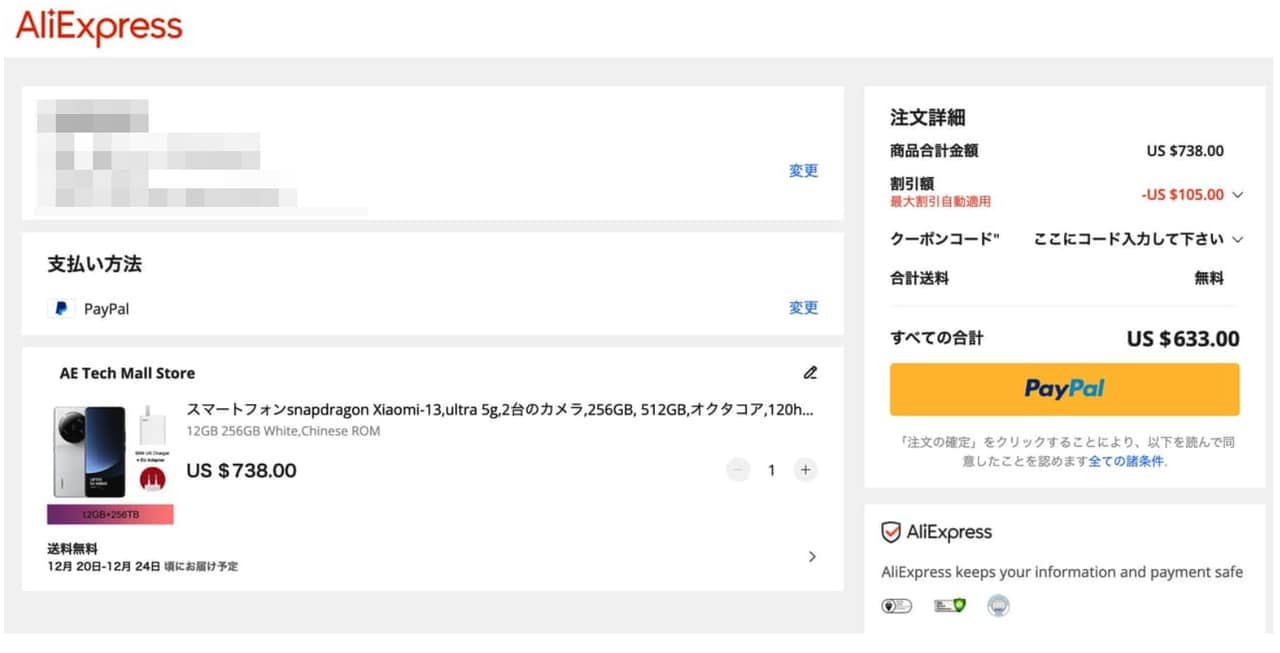The image size is (1280, 653).
Task: Open the 全ての諸条件 terms link
Action: pyautogui.click(x=1126, y=462)
